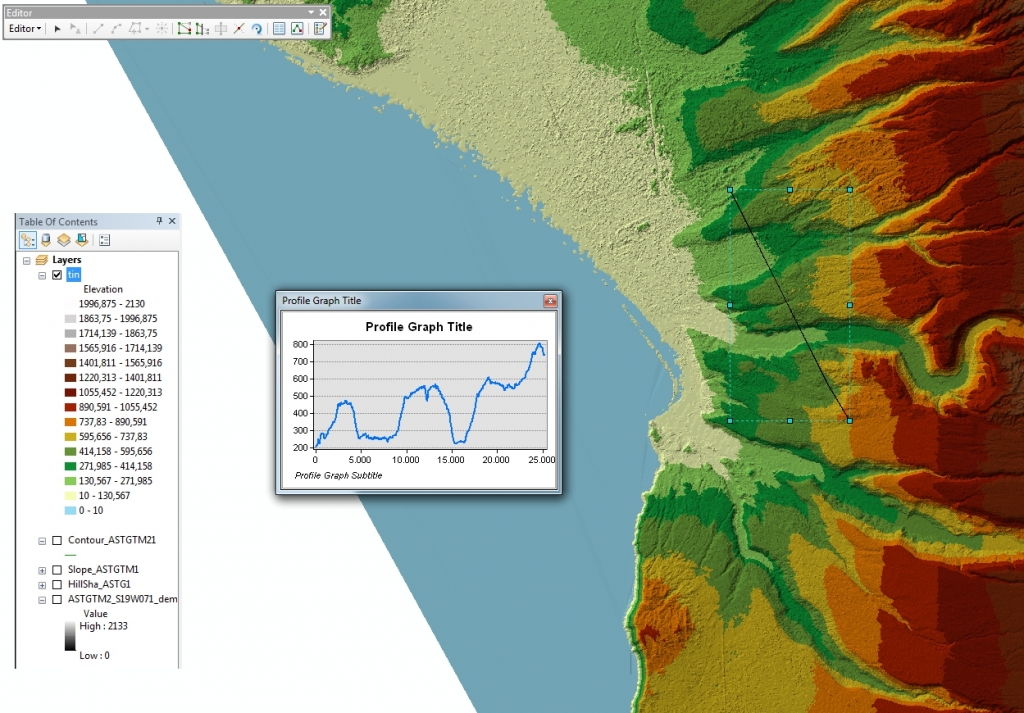Select the Profile Graph Title text

tap(417, 327)
